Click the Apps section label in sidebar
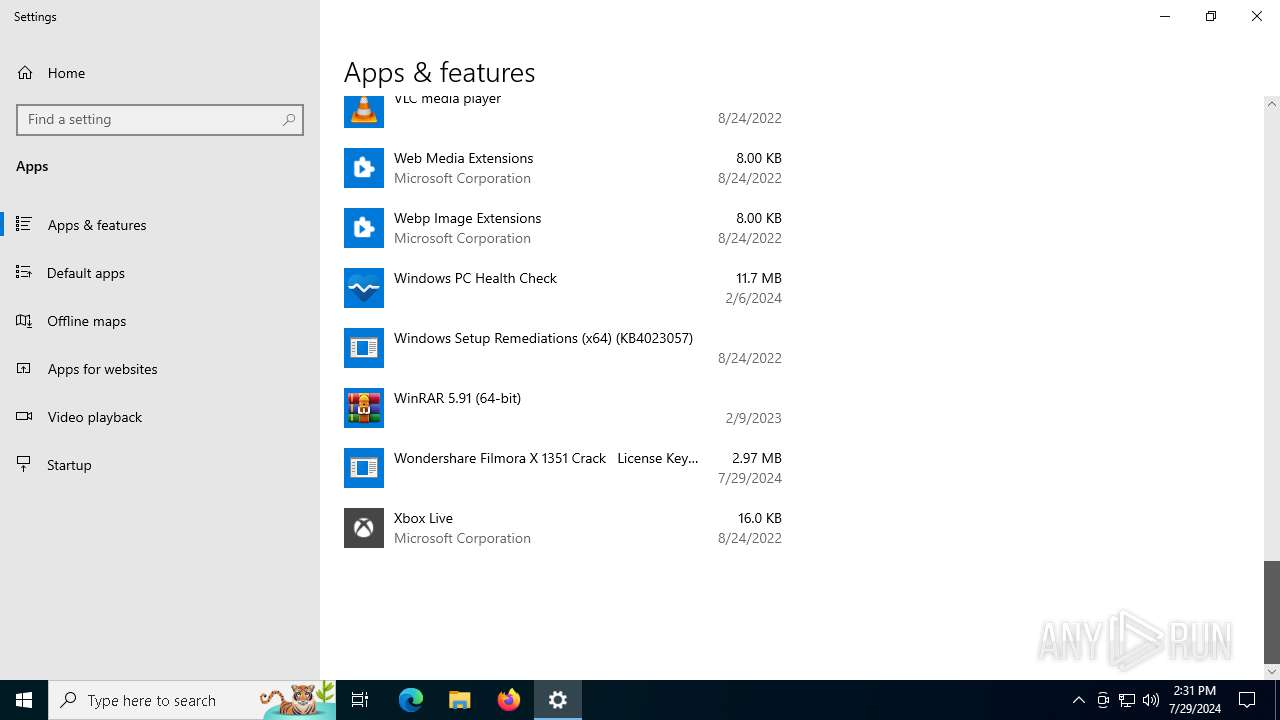 point(32,166)
